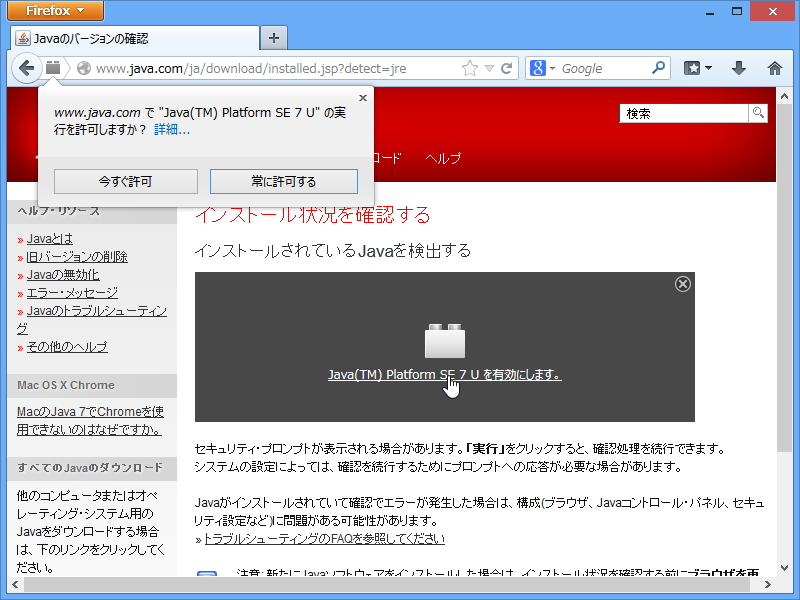Screen dimensions: 800x600
Task: Open Downloads via the arrow icon
Action: [737, 68]
